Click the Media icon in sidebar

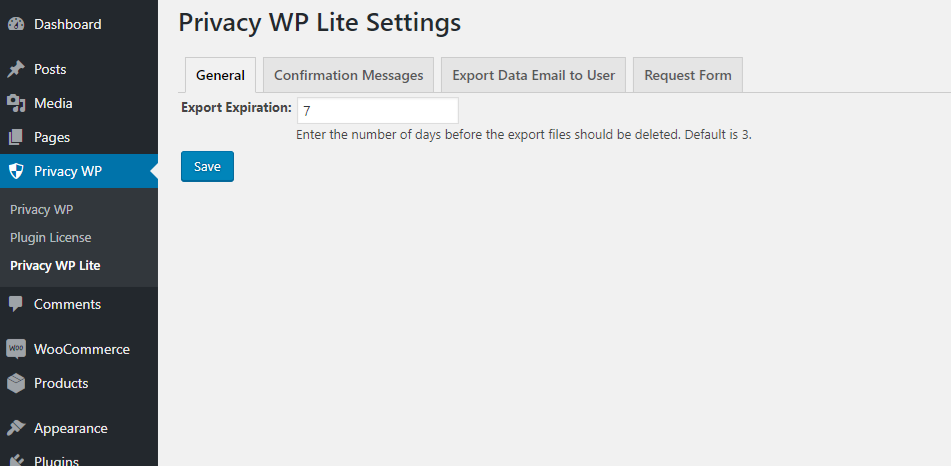[x=16, y=103]
